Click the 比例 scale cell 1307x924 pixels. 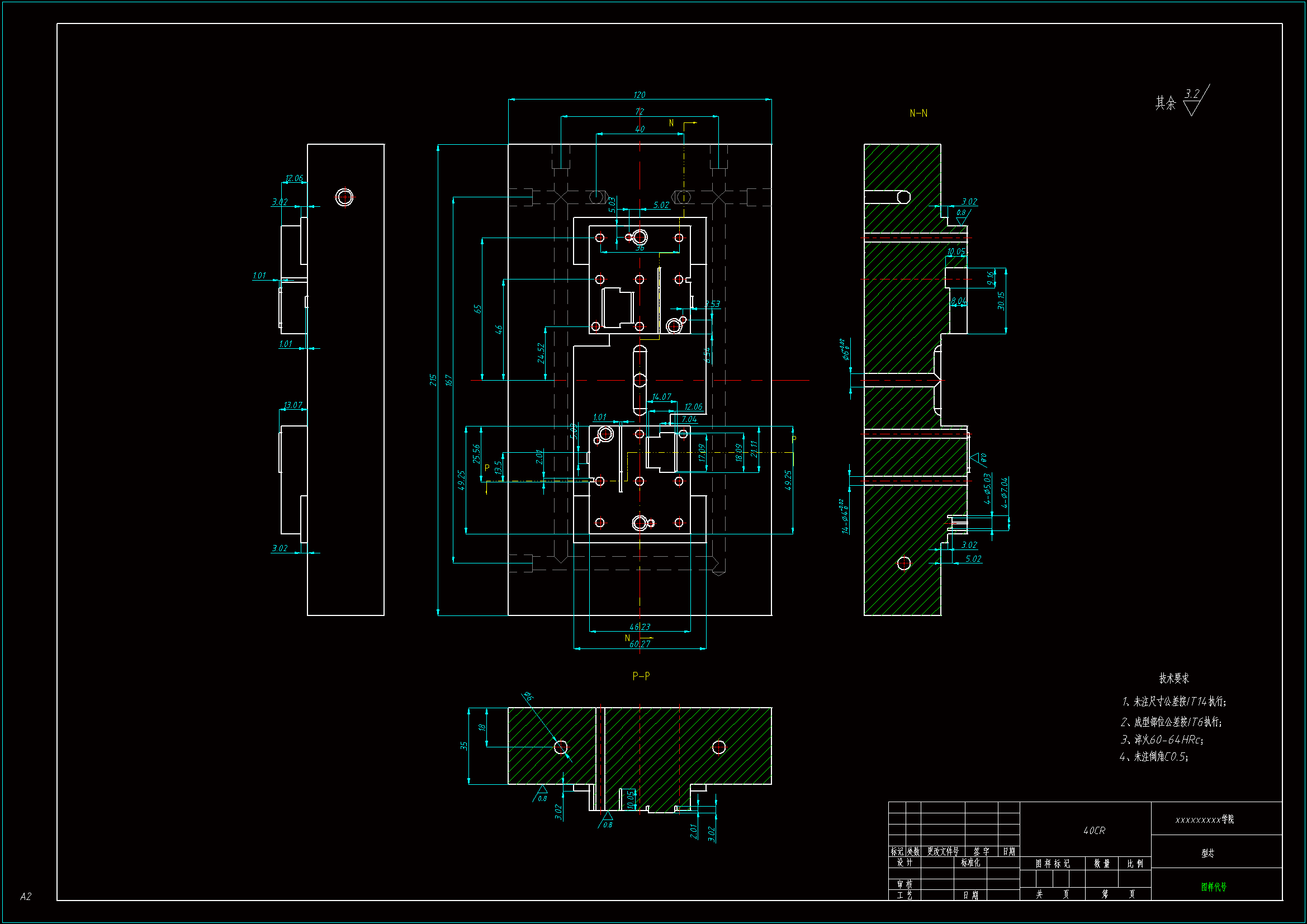pos(1134,863)
